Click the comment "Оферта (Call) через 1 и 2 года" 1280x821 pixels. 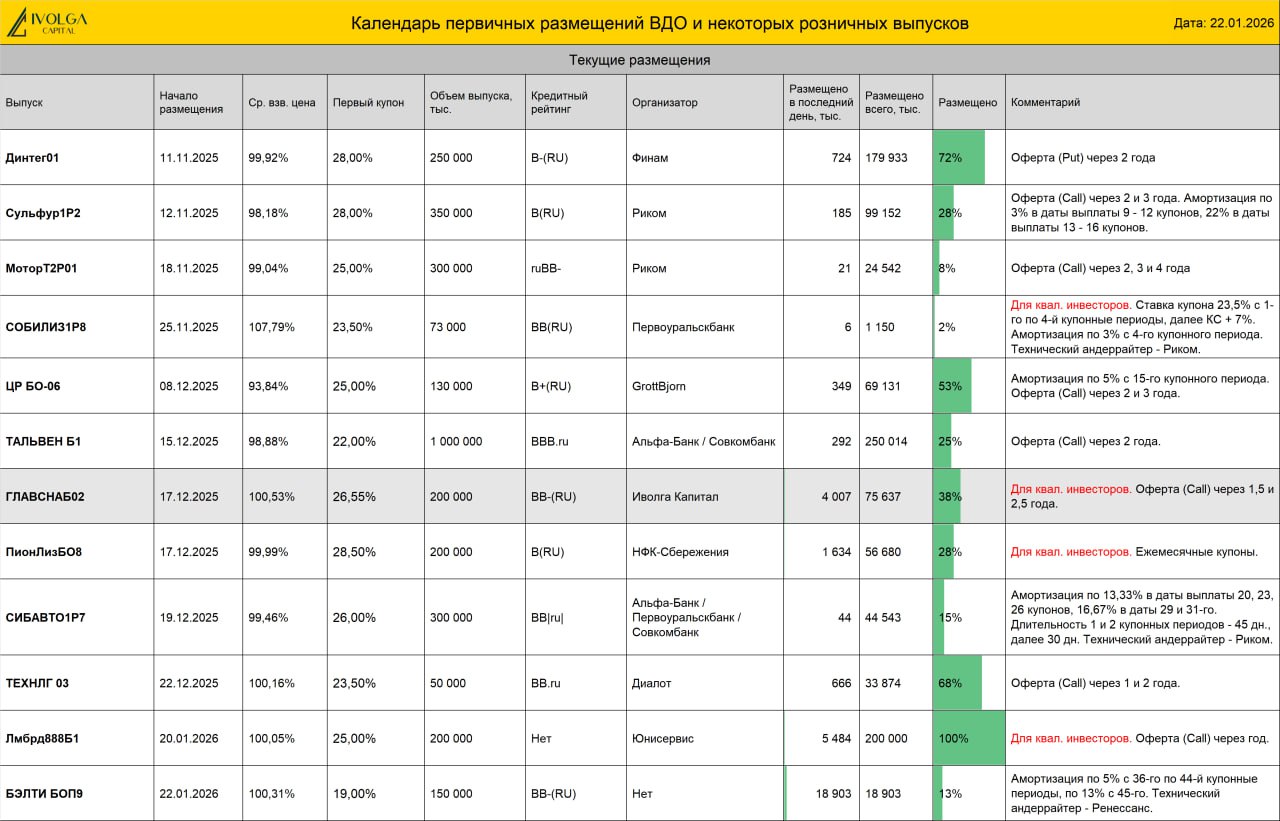coord(1095,683)
